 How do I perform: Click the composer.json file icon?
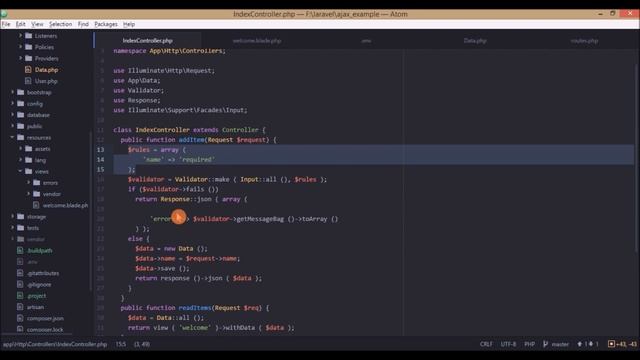[x=20, y=318]
